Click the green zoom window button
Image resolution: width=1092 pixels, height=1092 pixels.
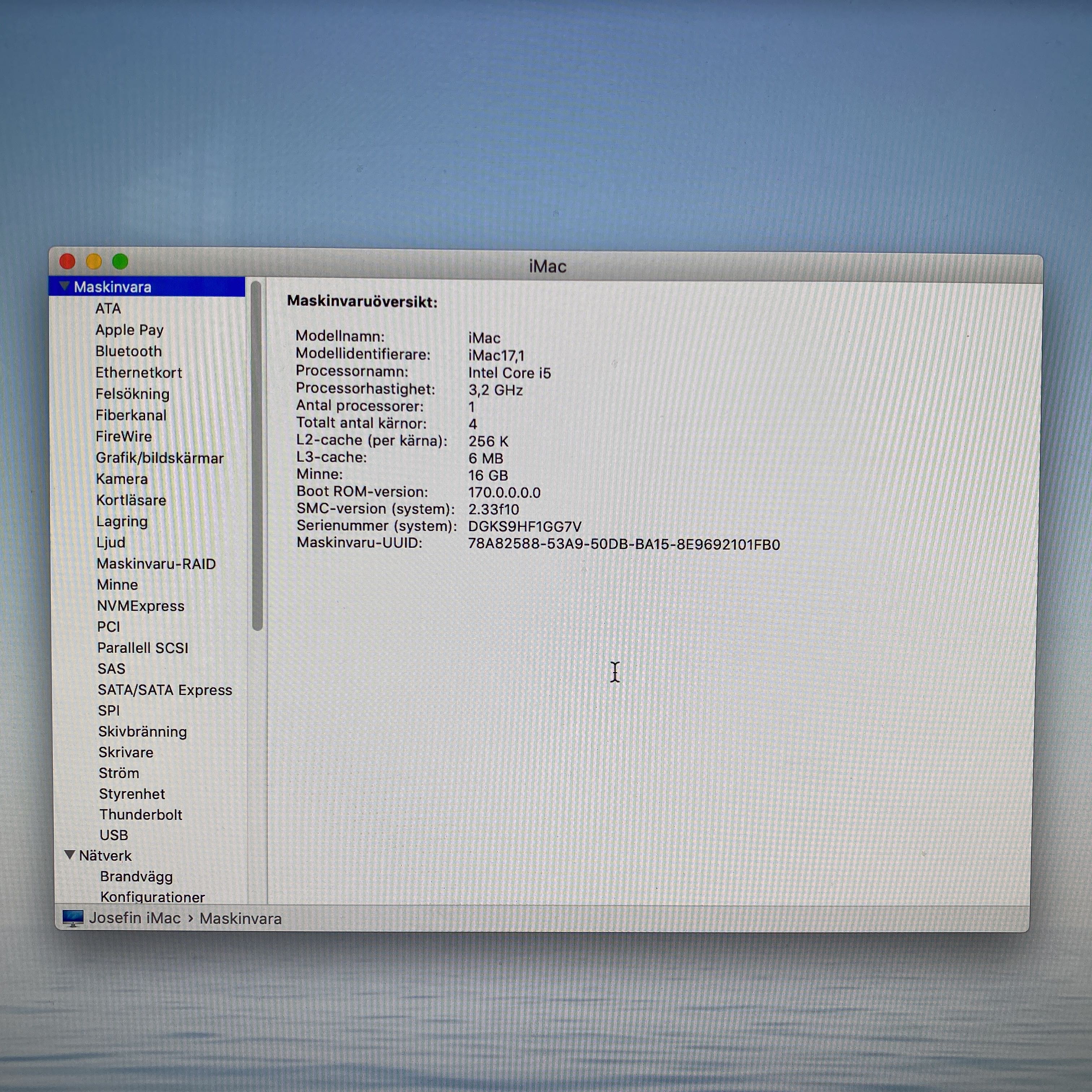pyautogui.click(x=120, y=262)
